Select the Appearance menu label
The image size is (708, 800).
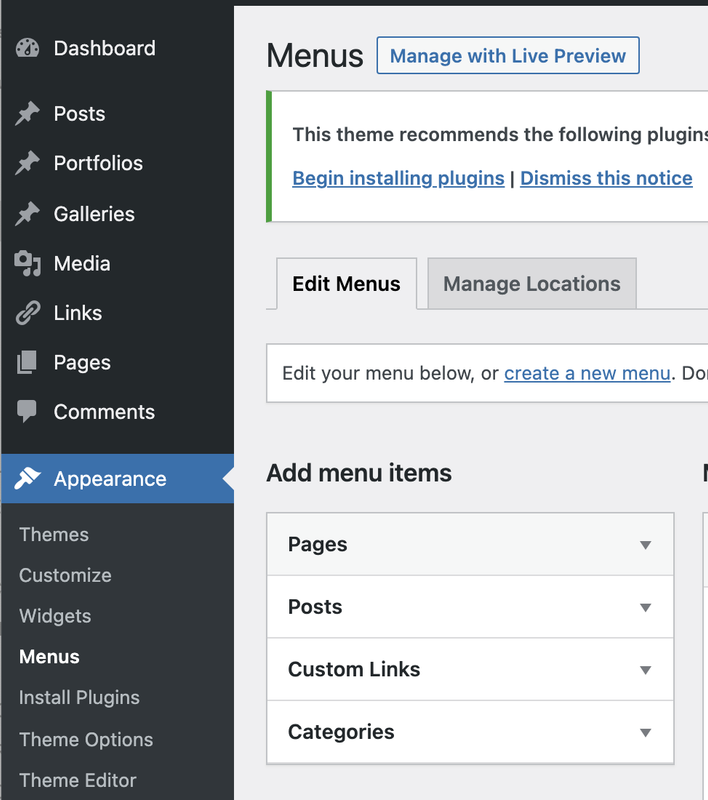pos(110,479)
